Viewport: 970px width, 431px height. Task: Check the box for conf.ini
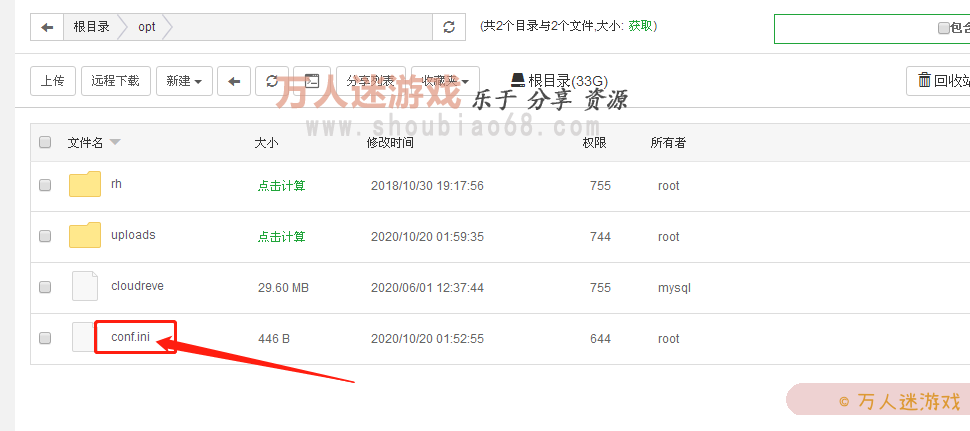click(x=45, y=338)
